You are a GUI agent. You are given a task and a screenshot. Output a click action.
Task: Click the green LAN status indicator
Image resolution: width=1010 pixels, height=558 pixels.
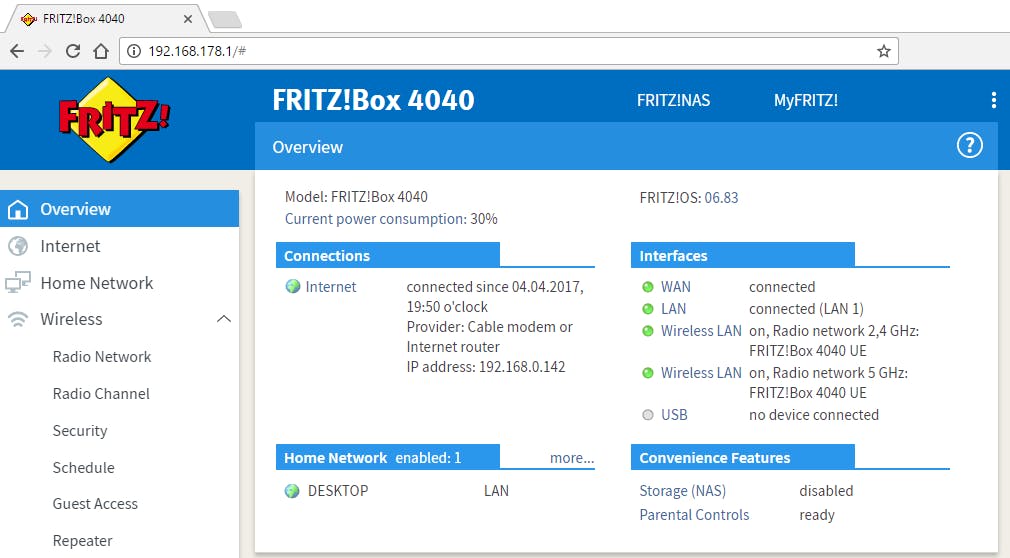(x=648, y=309)
